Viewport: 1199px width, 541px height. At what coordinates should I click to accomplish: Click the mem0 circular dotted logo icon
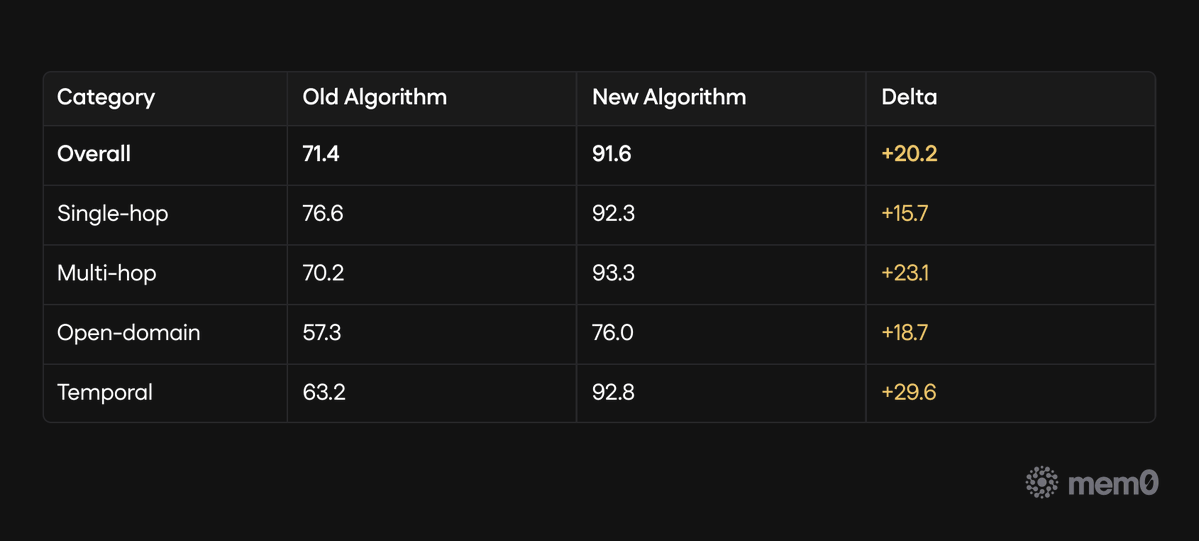1041,482
